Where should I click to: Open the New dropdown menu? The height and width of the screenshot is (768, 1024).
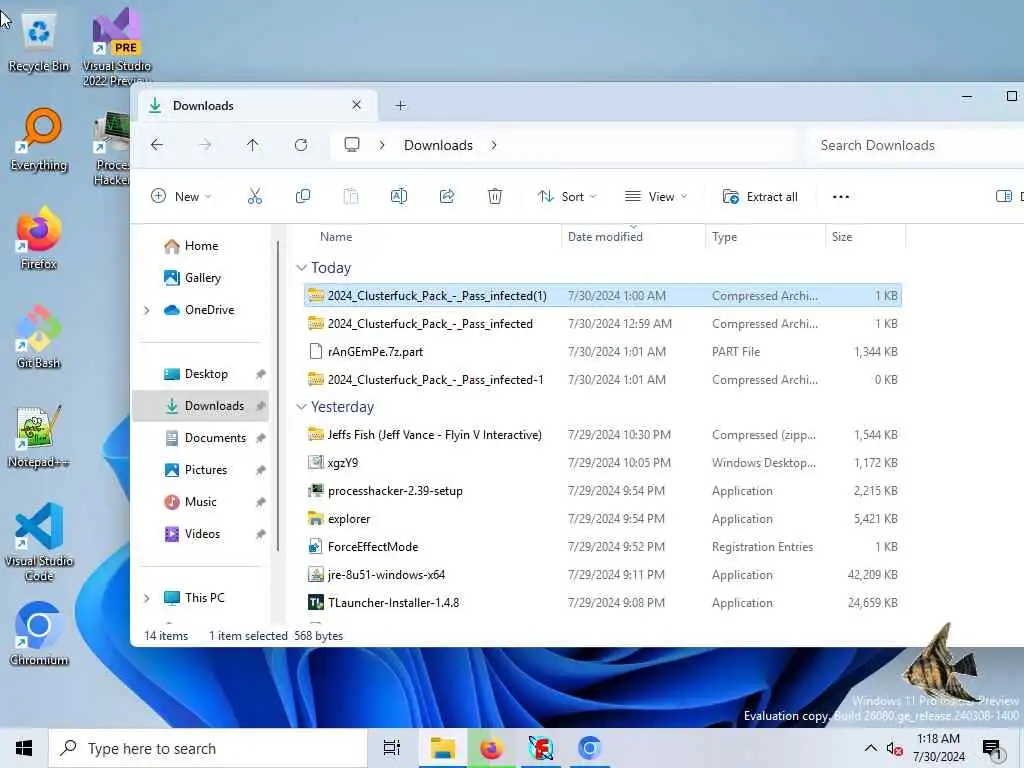[x=181, y=197]
